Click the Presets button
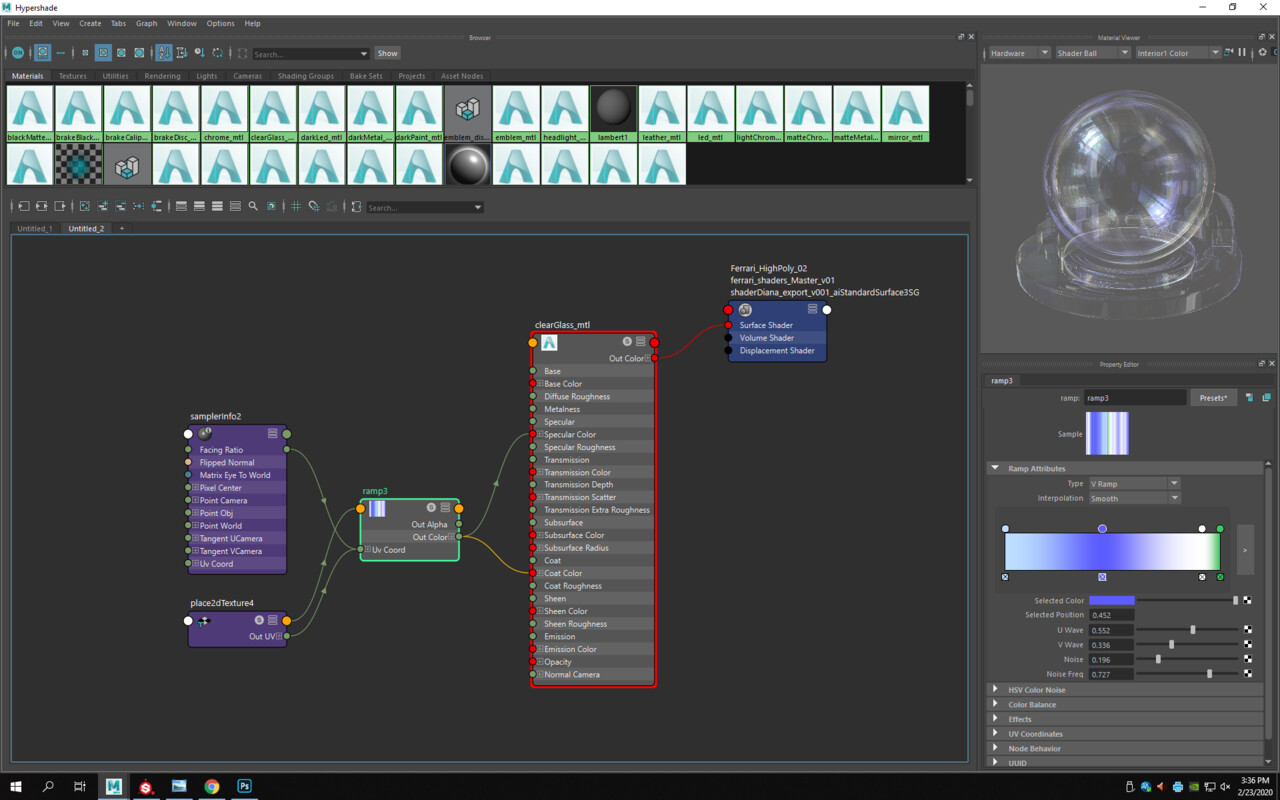 (1213, 398)
